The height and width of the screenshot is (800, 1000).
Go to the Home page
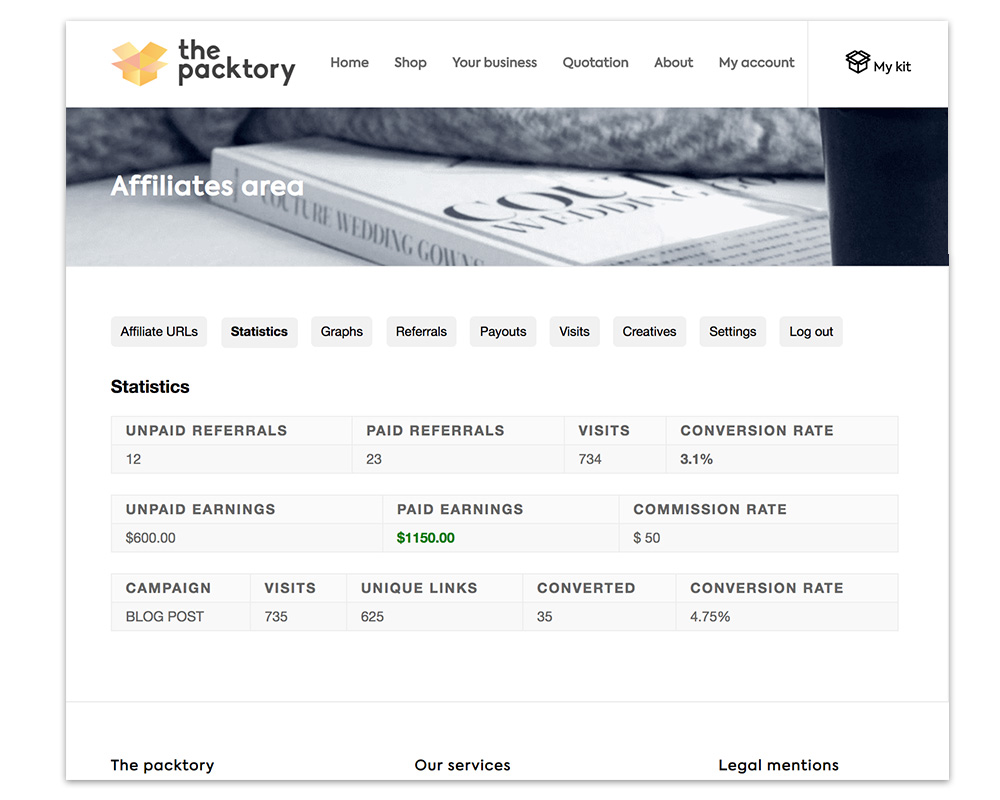pos(349,63)
